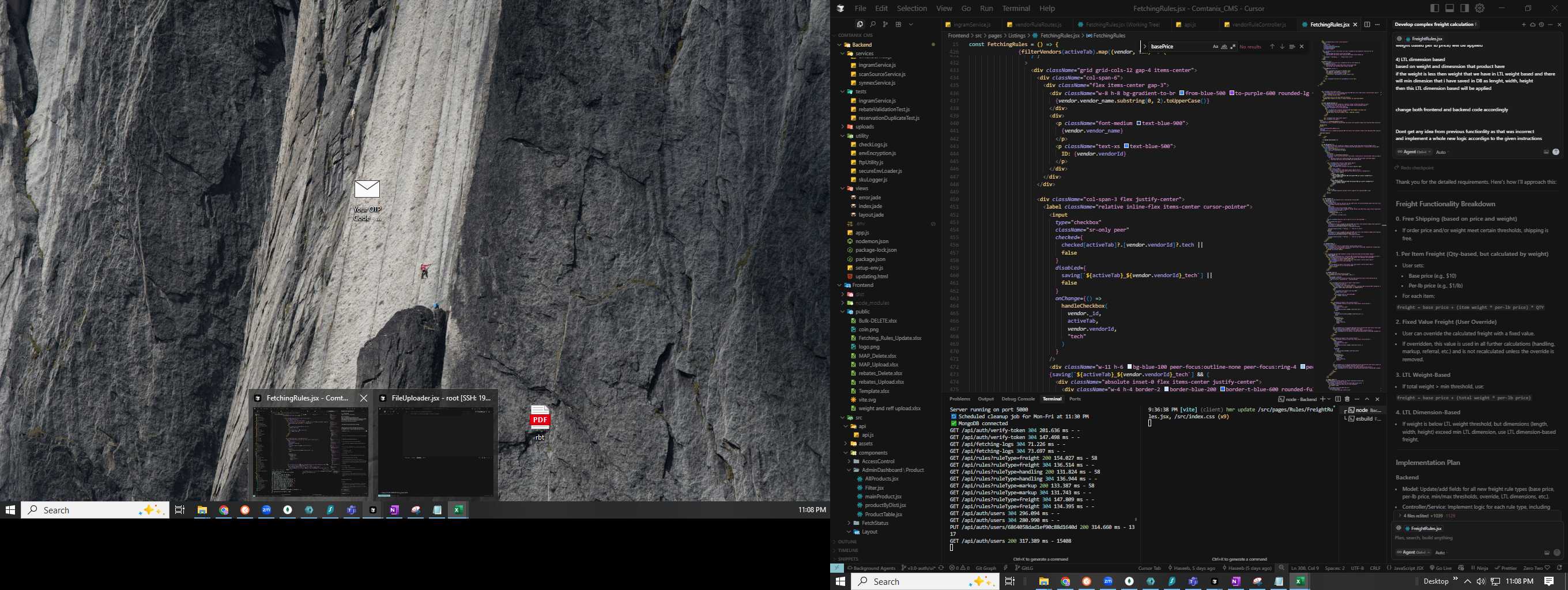Image resolution: width=1568 pixels, height=590 pixels.
Task: Maximize the terminal panel size
Action: 1367,399
